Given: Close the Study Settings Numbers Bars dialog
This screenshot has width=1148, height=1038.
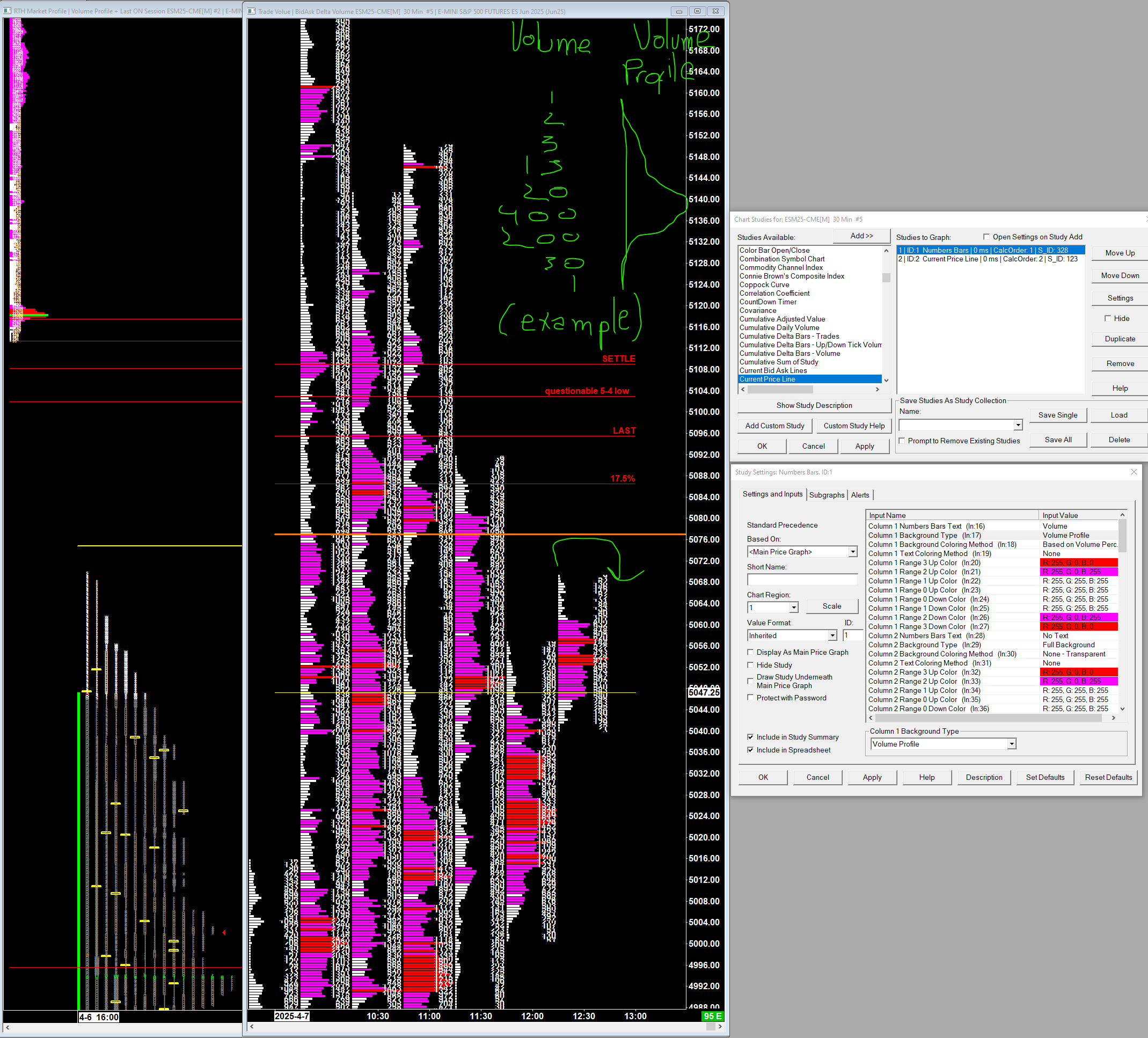Looking at the screenshot, I should coord(1133,472).
